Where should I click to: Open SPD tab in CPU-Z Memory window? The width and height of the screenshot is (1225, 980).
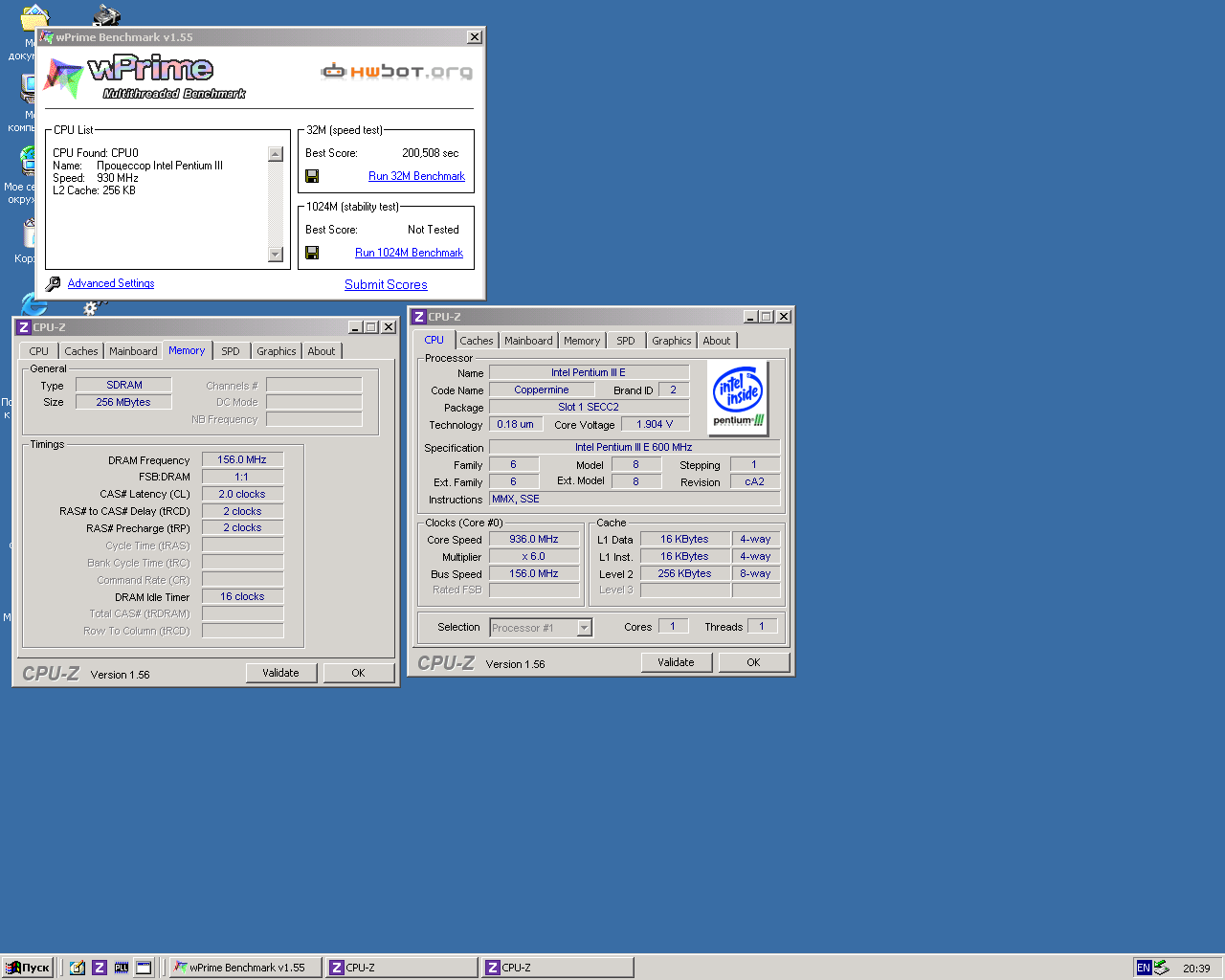click(231, 351)
